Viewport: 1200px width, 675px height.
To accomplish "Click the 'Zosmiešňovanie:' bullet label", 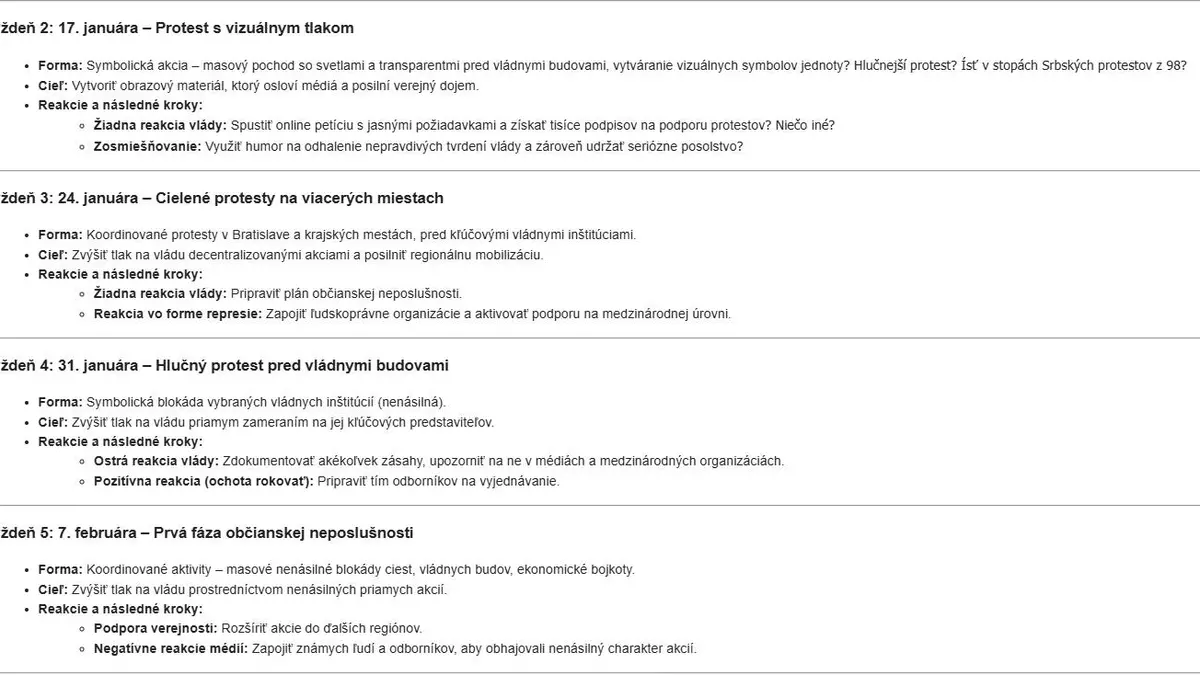I will click(148, 146).
